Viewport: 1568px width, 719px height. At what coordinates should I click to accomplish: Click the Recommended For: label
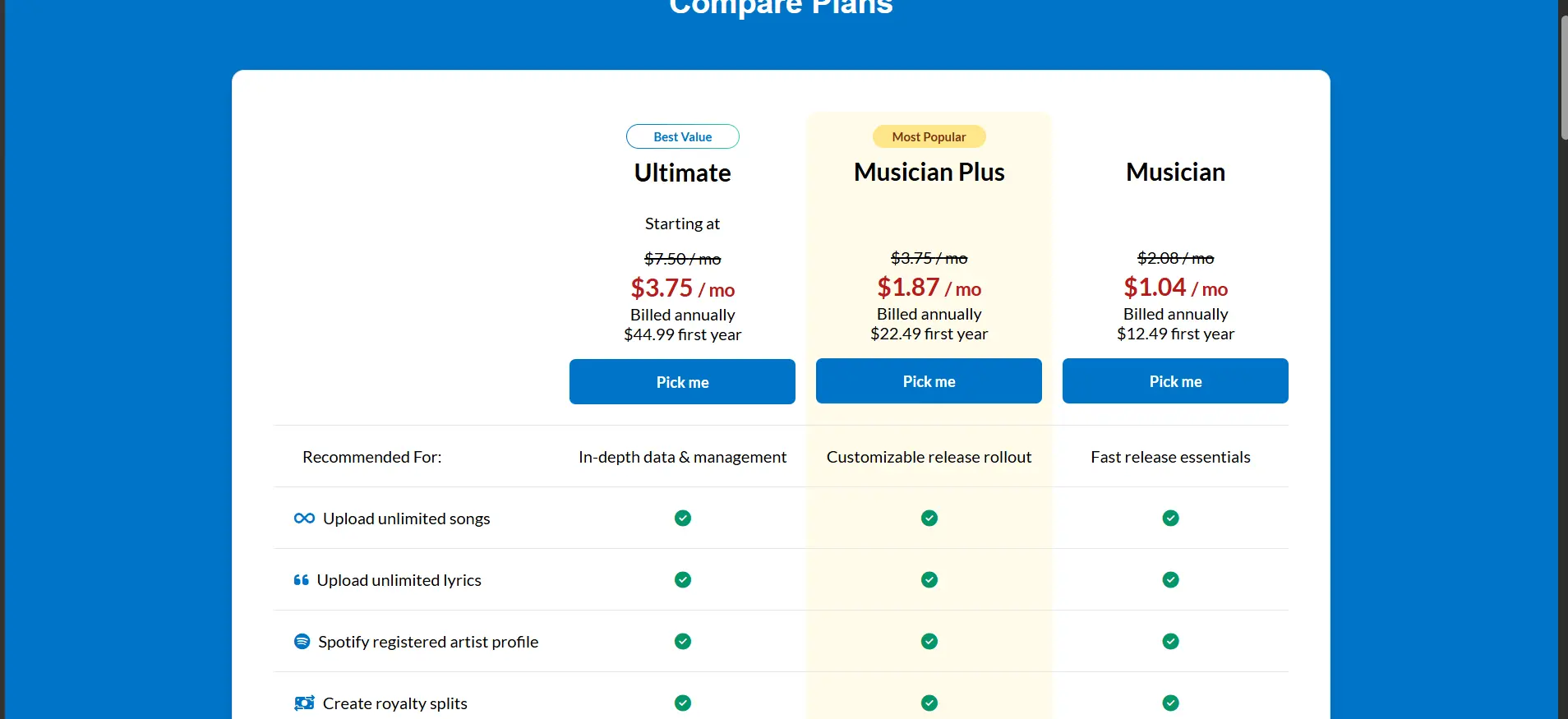coord(371,457)
